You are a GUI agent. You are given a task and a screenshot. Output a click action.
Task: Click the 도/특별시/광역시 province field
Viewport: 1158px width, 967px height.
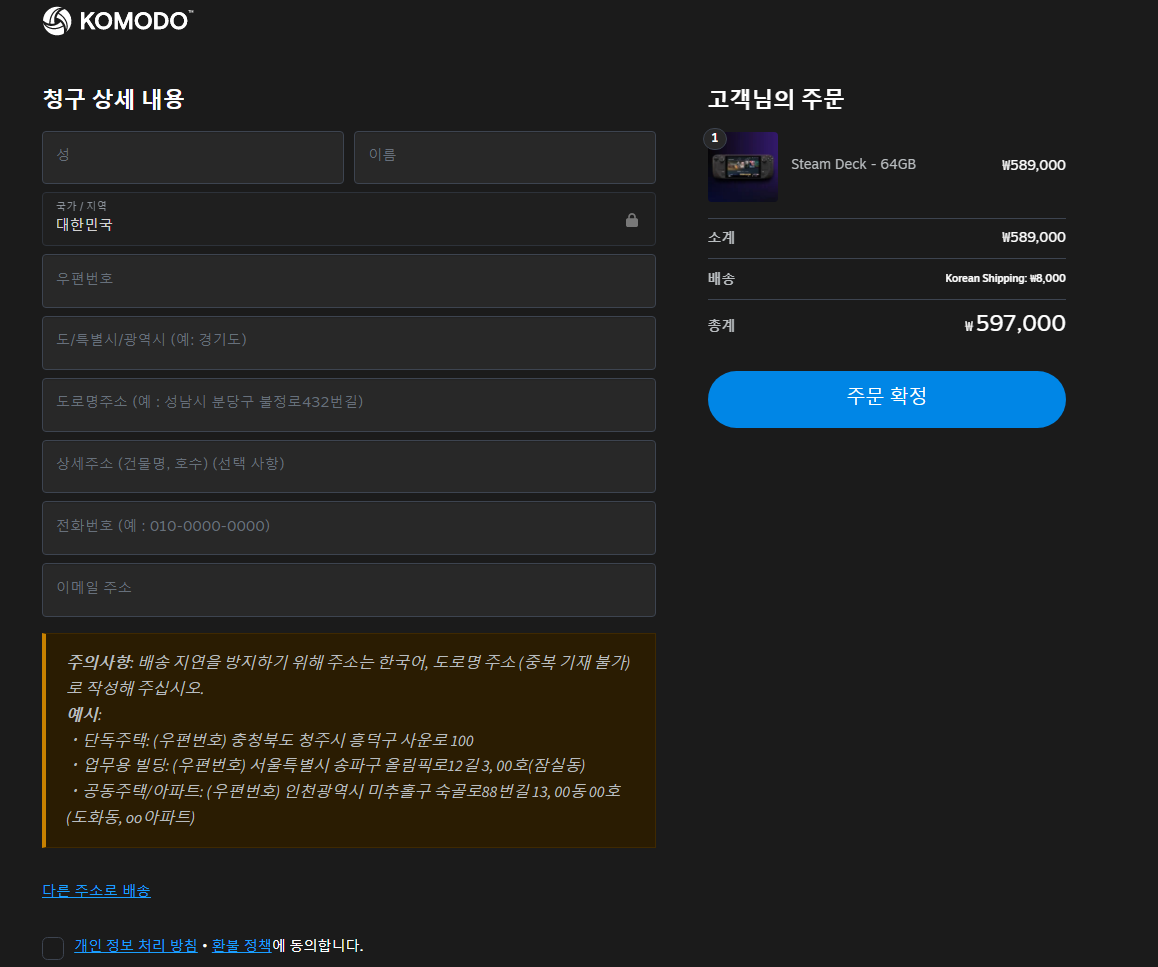pos(348,342)
